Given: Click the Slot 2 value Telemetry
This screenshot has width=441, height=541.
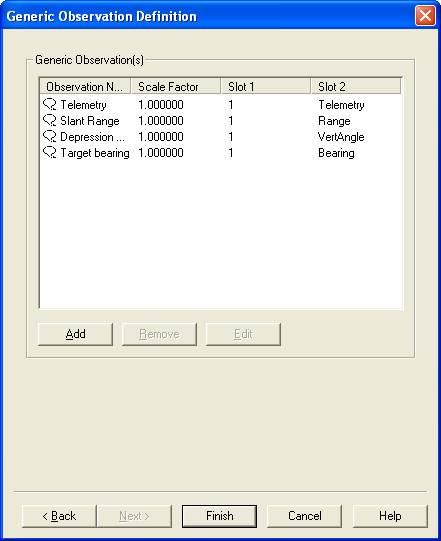Looking at the screenshot, I should [341, 105].
